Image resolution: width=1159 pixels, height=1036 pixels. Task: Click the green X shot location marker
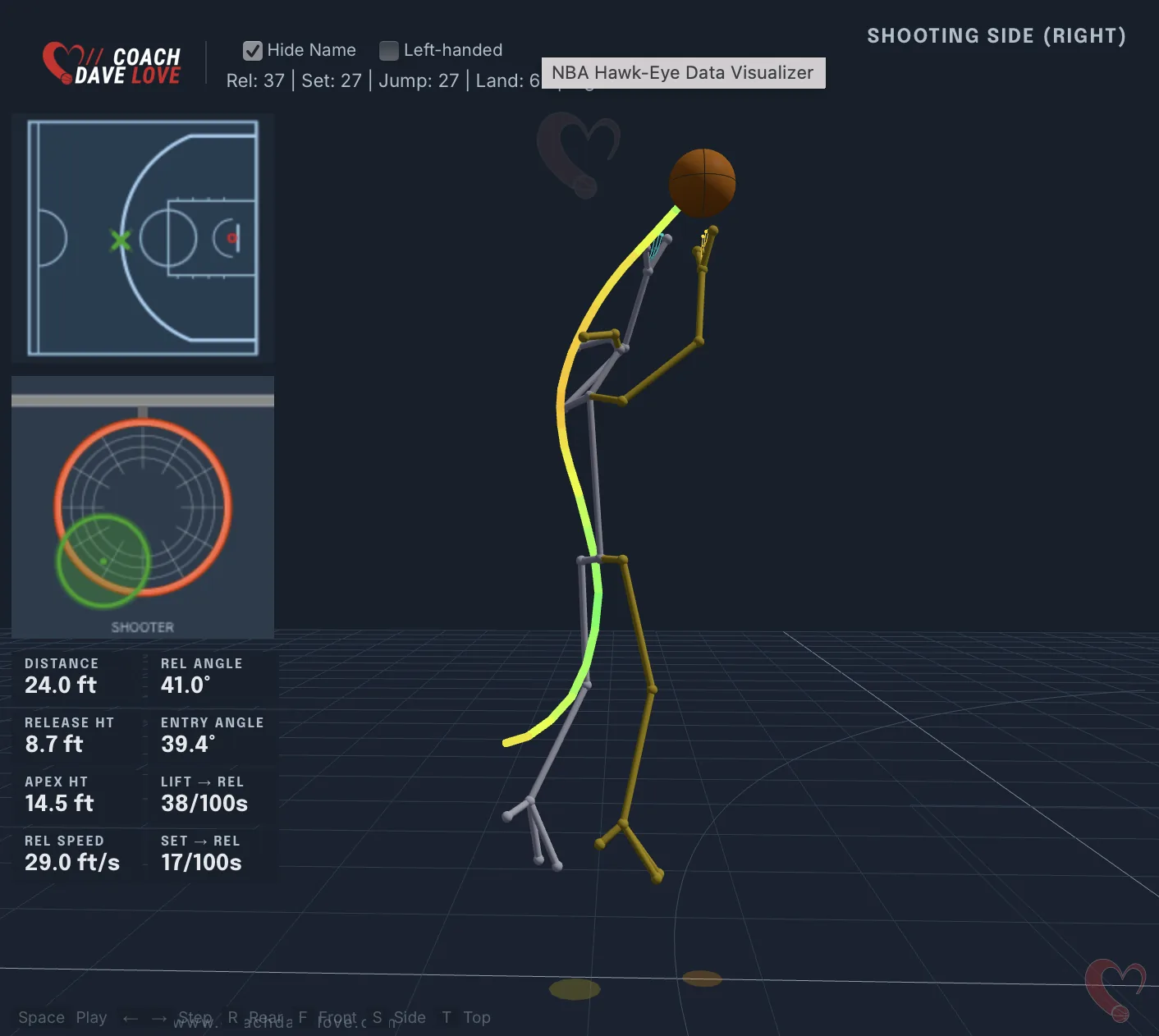[x=121, y=241]
